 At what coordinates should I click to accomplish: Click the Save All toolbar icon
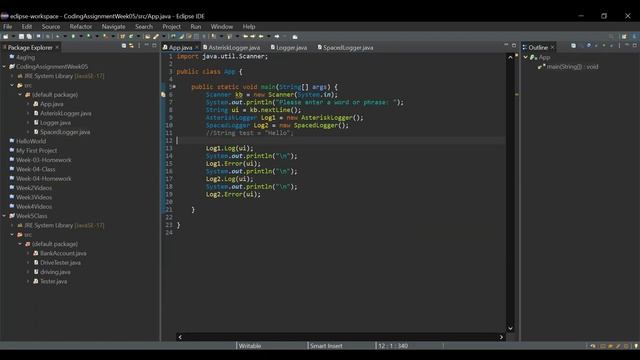(29, 36)
